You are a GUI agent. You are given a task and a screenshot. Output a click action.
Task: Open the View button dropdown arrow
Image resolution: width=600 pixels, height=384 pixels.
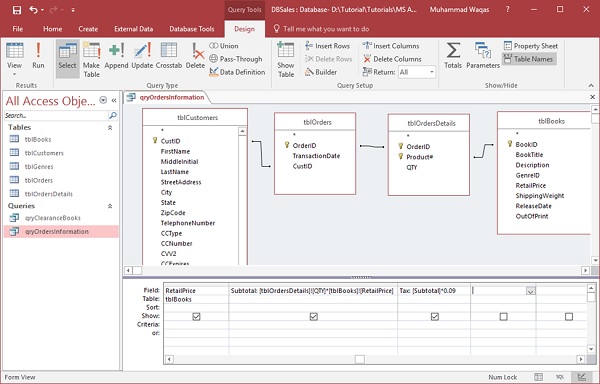pyautogui.click(x=15, y=74)
